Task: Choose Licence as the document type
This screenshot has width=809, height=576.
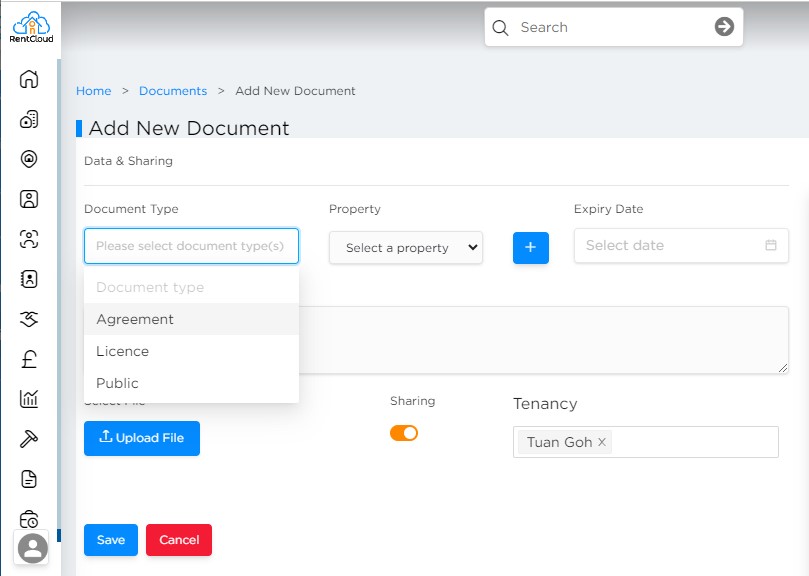Action: pos(122,351)
